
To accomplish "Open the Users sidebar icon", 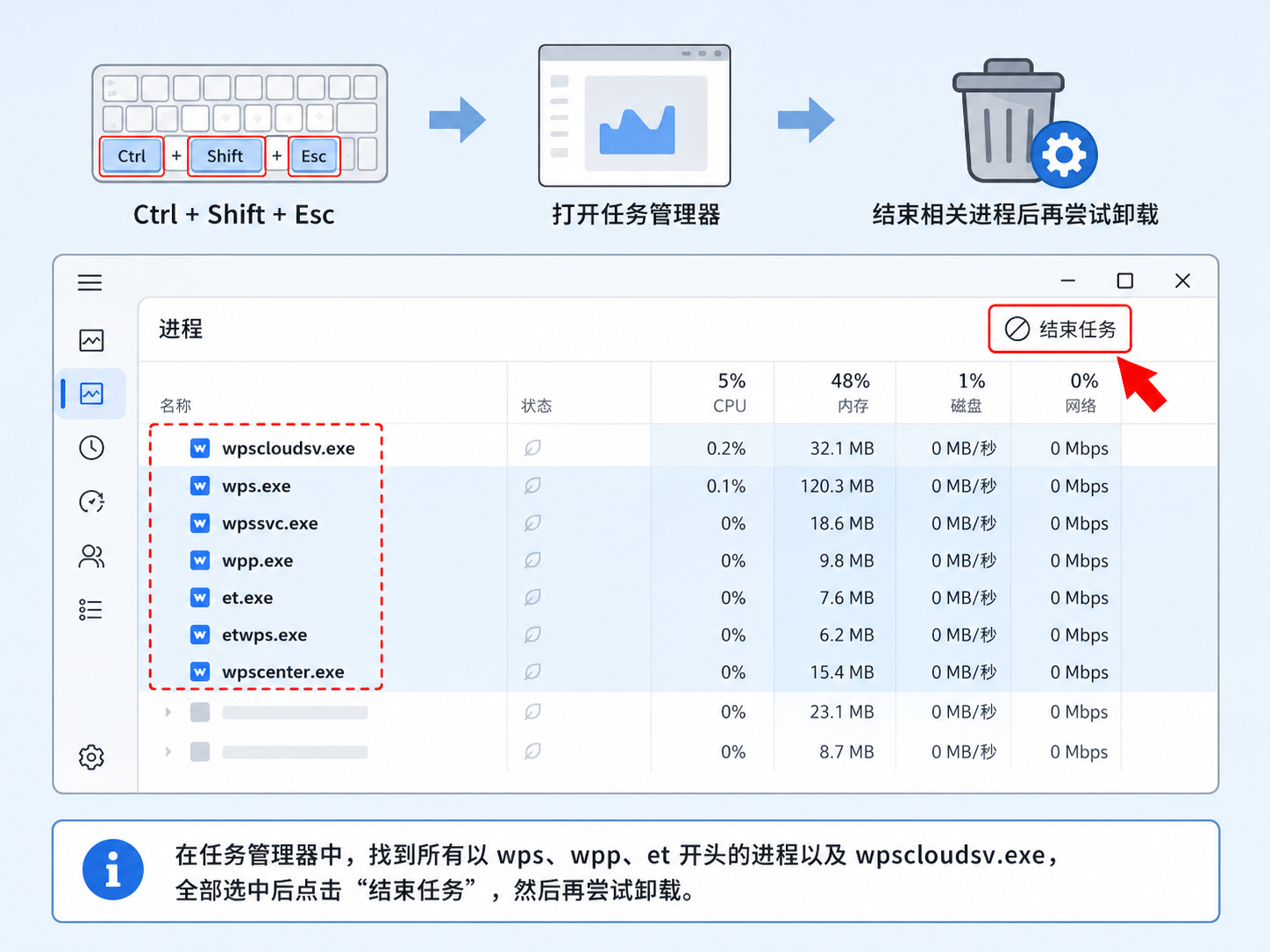I will pyautogui.click(x=91, y=556).
